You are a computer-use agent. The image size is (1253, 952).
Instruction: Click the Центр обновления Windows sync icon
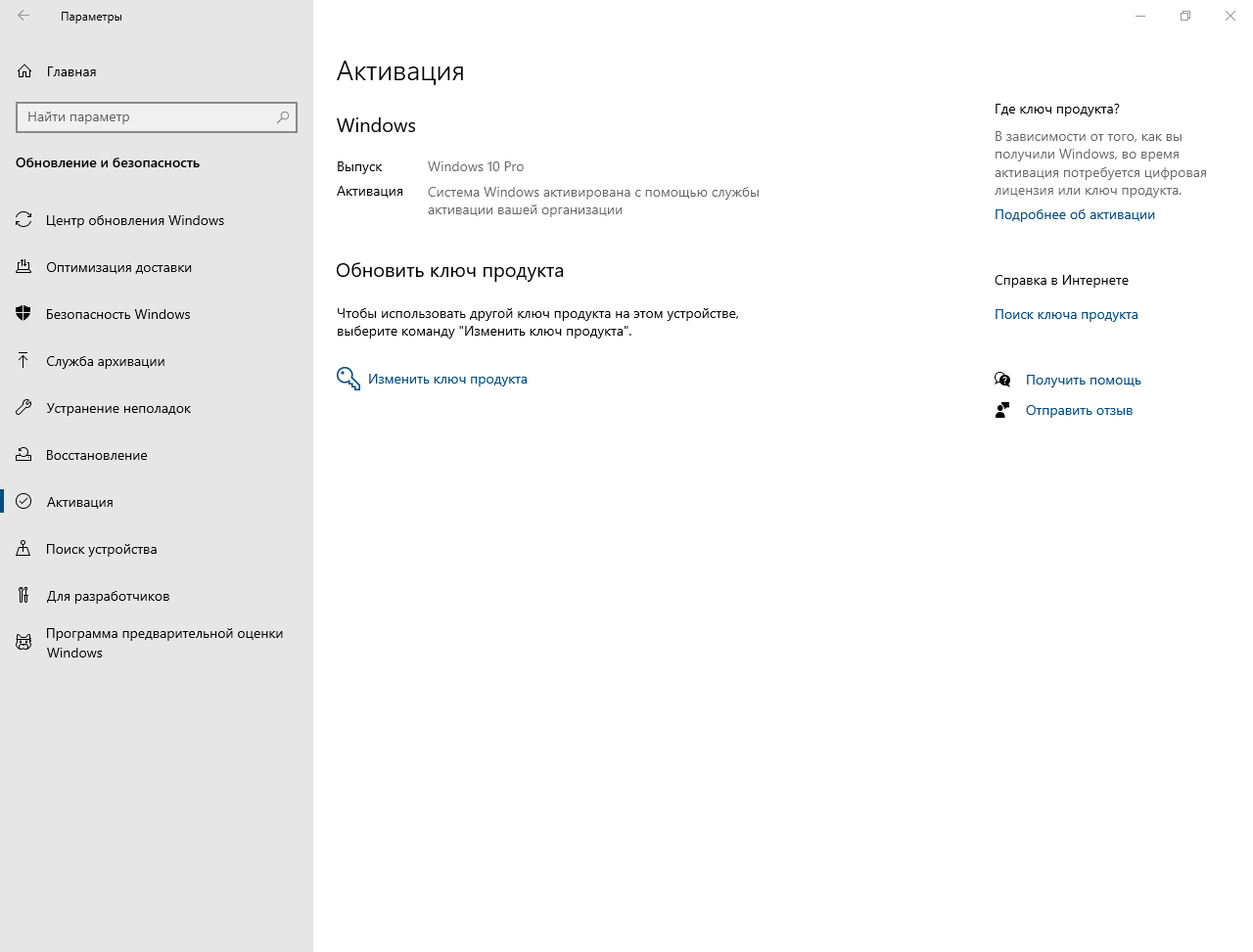(x=23, y=220)
